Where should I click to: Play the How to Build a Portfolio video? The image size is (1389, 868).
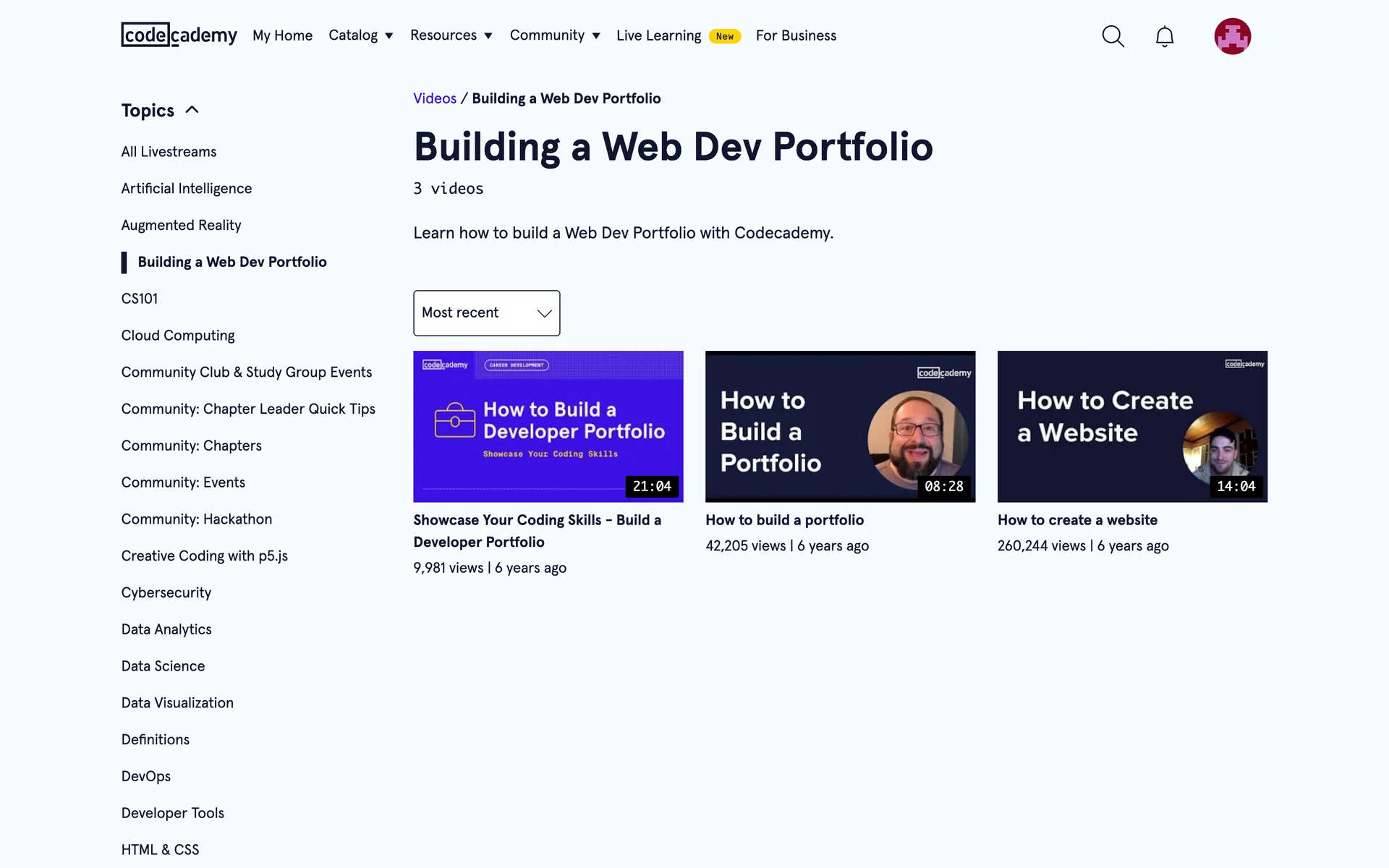(840, 426)
